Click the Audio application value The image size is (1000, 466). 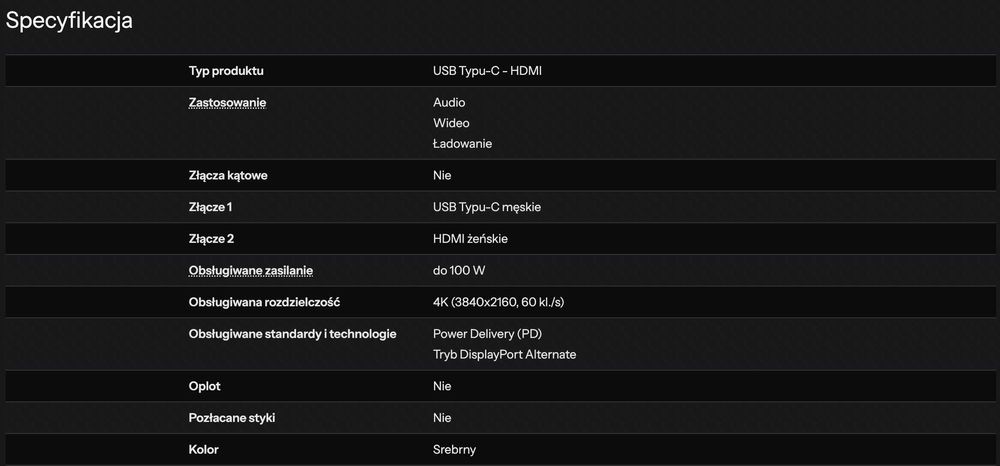pyautogui.click(x=449, y=102)
